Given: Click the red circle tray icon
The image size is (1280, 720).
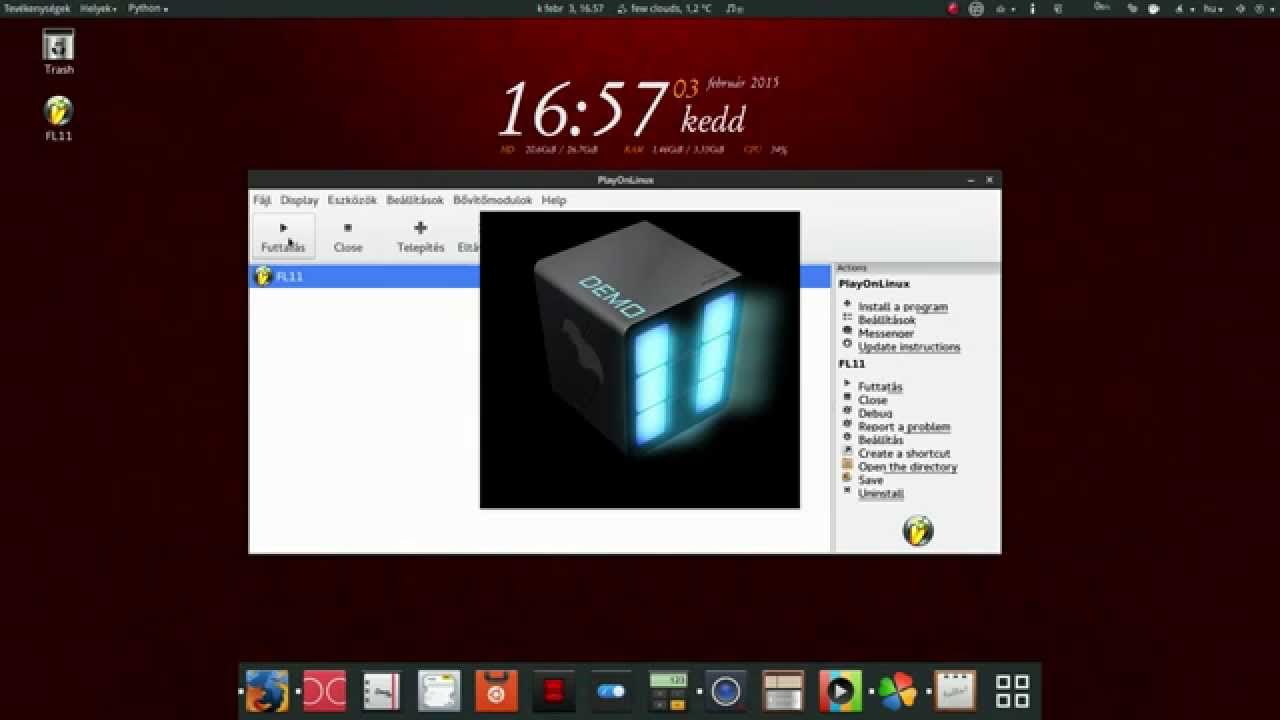Looking at the screenshot, I should [x=953, y=8].
